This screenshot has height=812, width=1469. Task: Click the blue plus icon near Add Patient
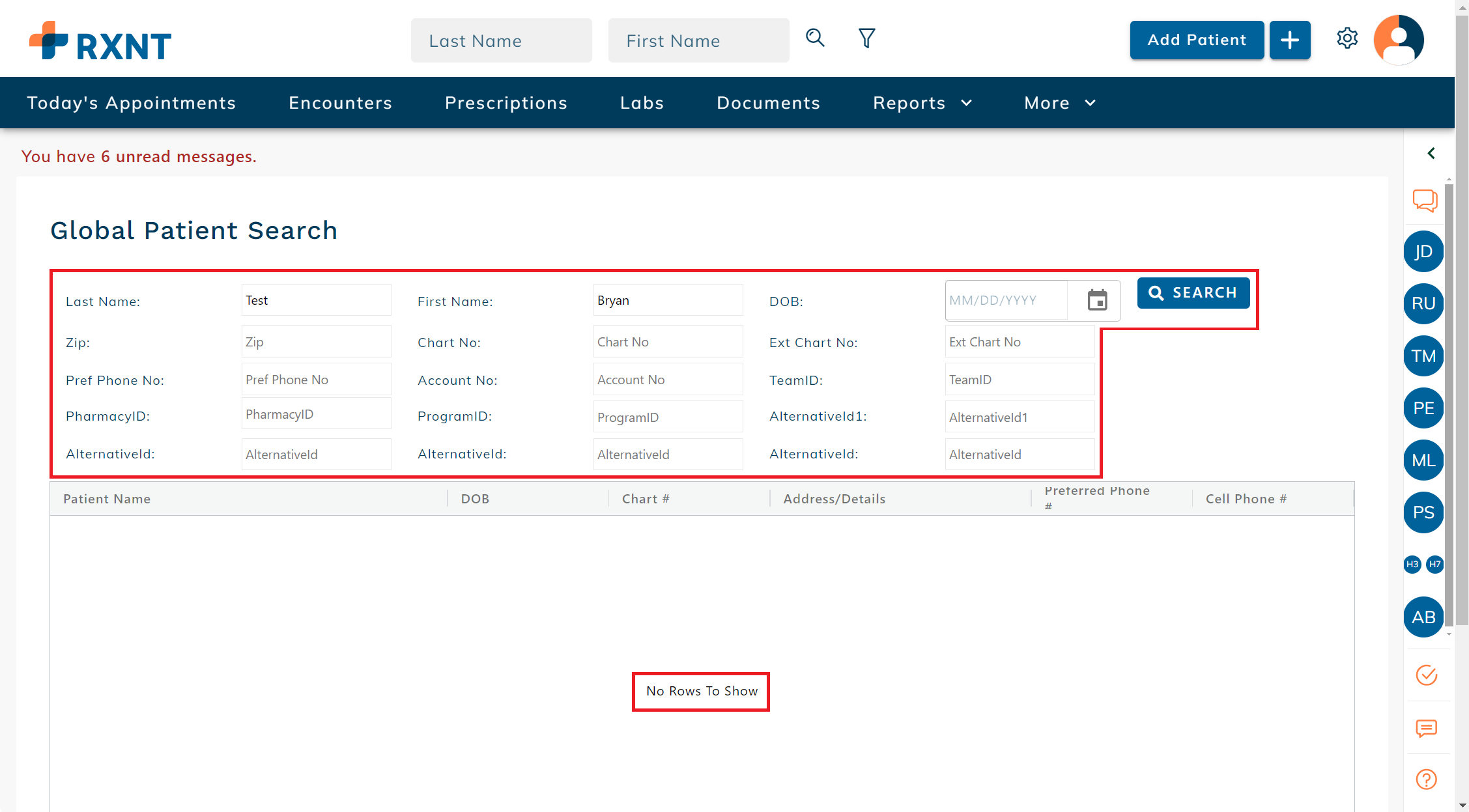[x=1290, y=40]
